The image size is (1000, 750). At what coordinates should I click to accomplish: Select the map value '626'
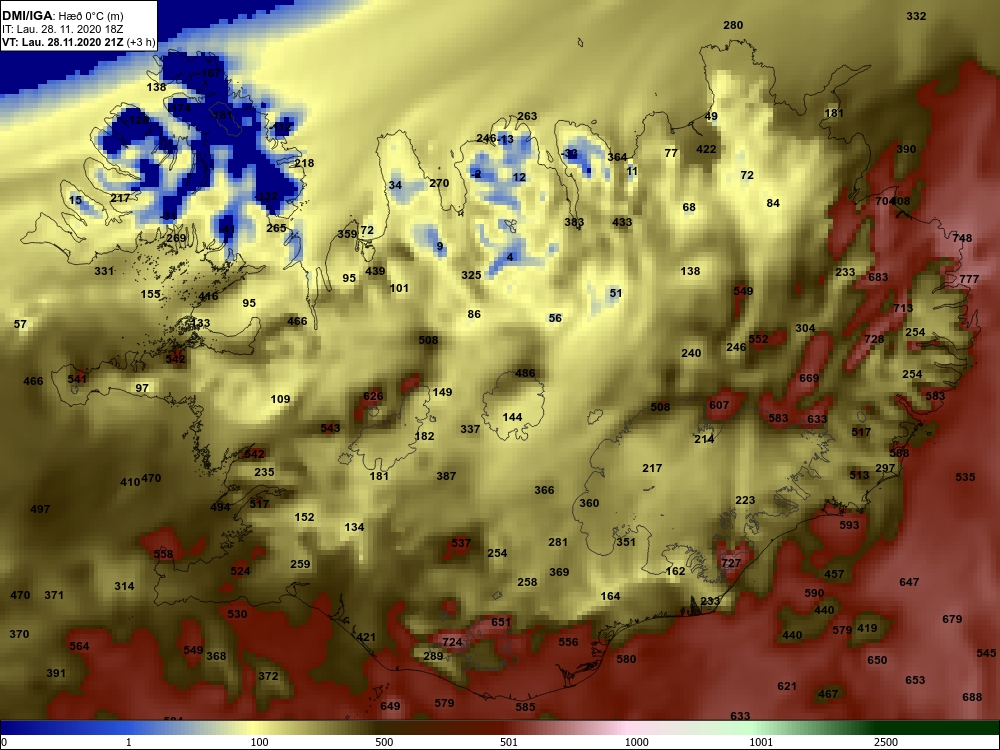click(x=373, y=396)
